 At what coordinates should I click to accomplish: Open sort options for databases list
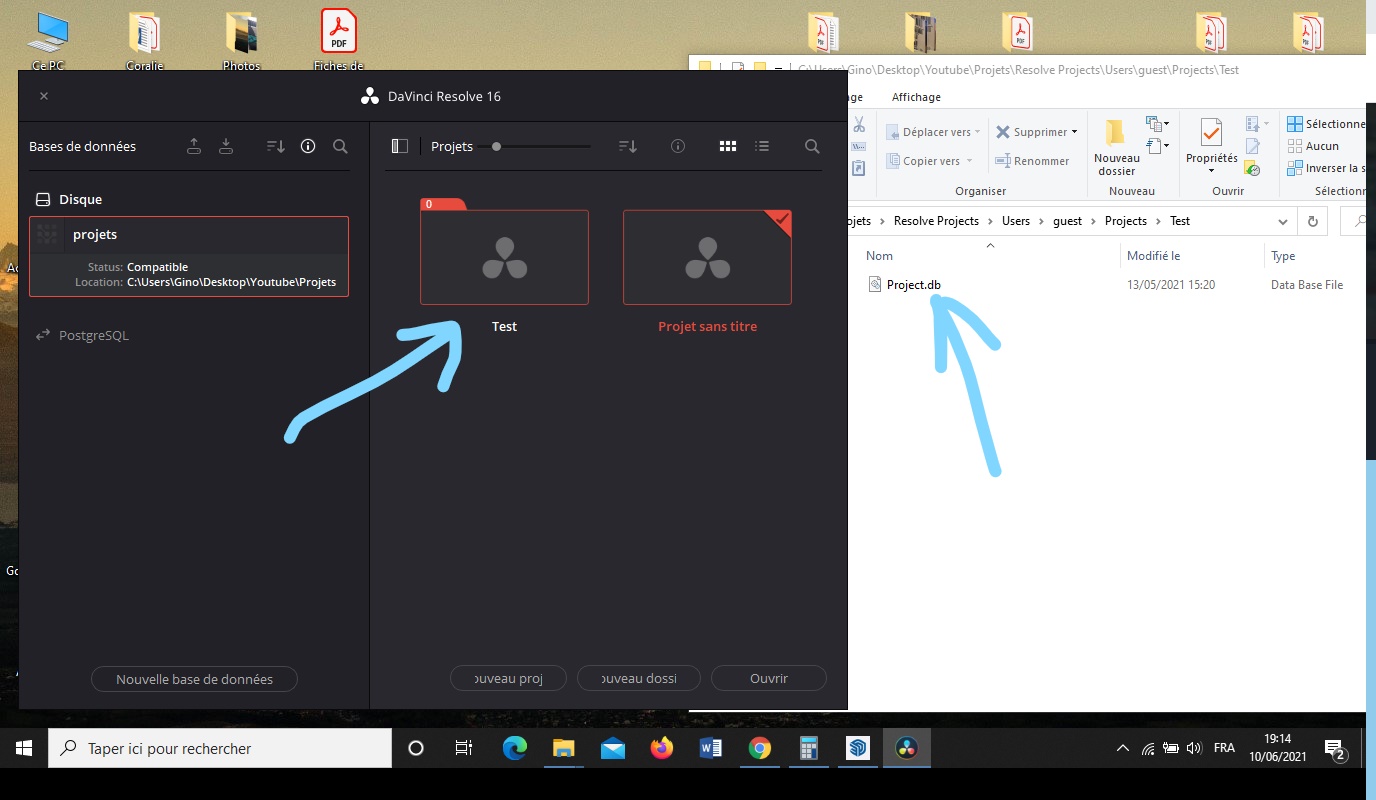point(276,146)
